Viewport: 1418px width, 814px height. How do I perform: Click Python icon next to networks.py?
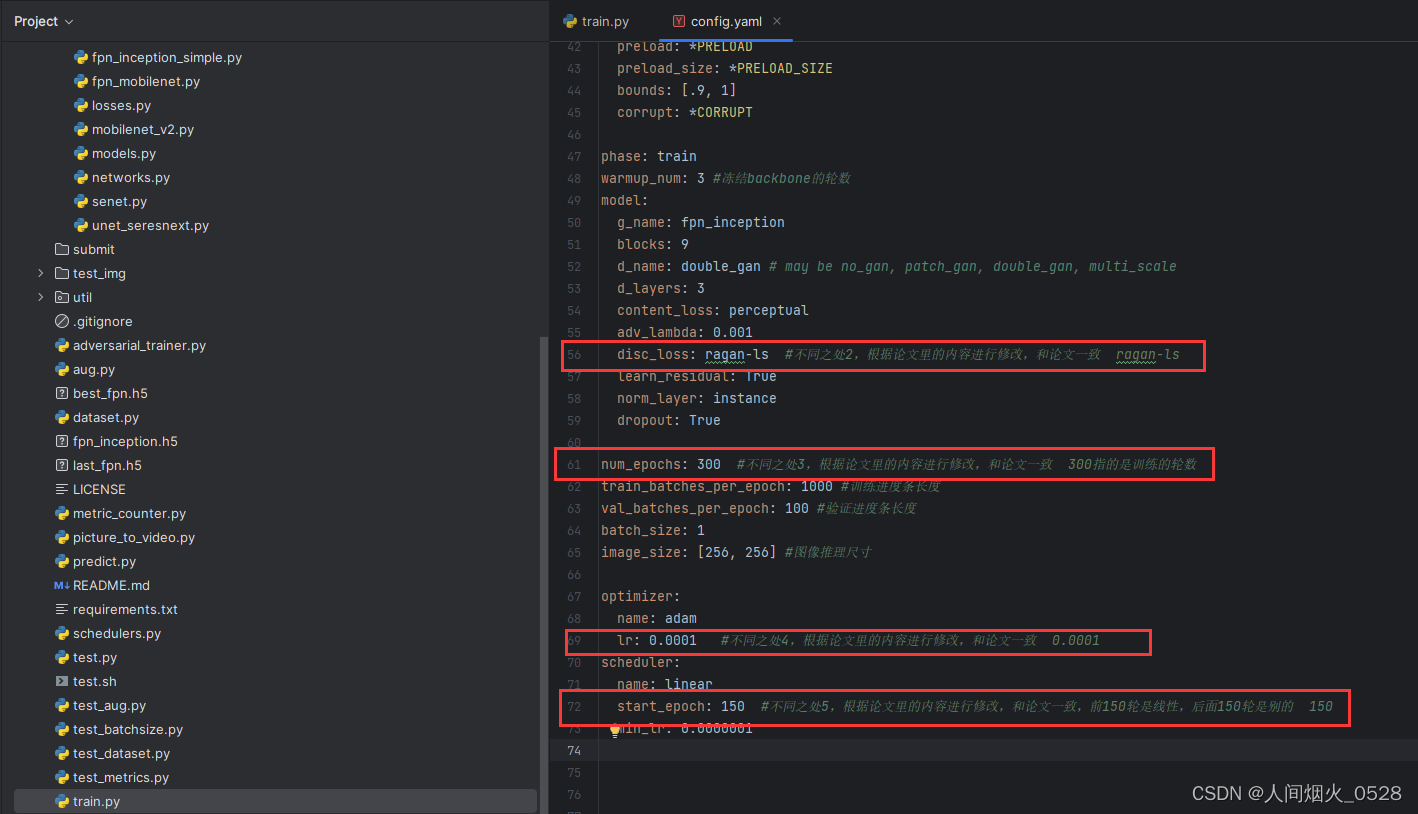point(81,177)
